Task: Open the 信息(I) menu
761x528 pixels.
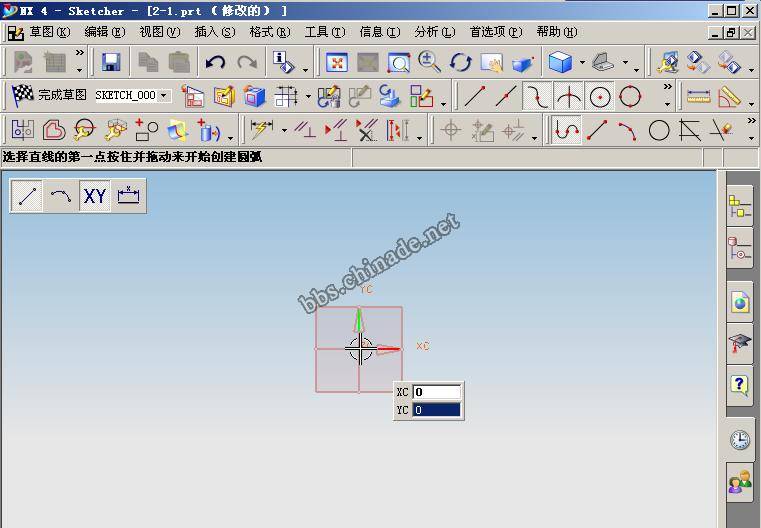Action: [x=380, y=32]
